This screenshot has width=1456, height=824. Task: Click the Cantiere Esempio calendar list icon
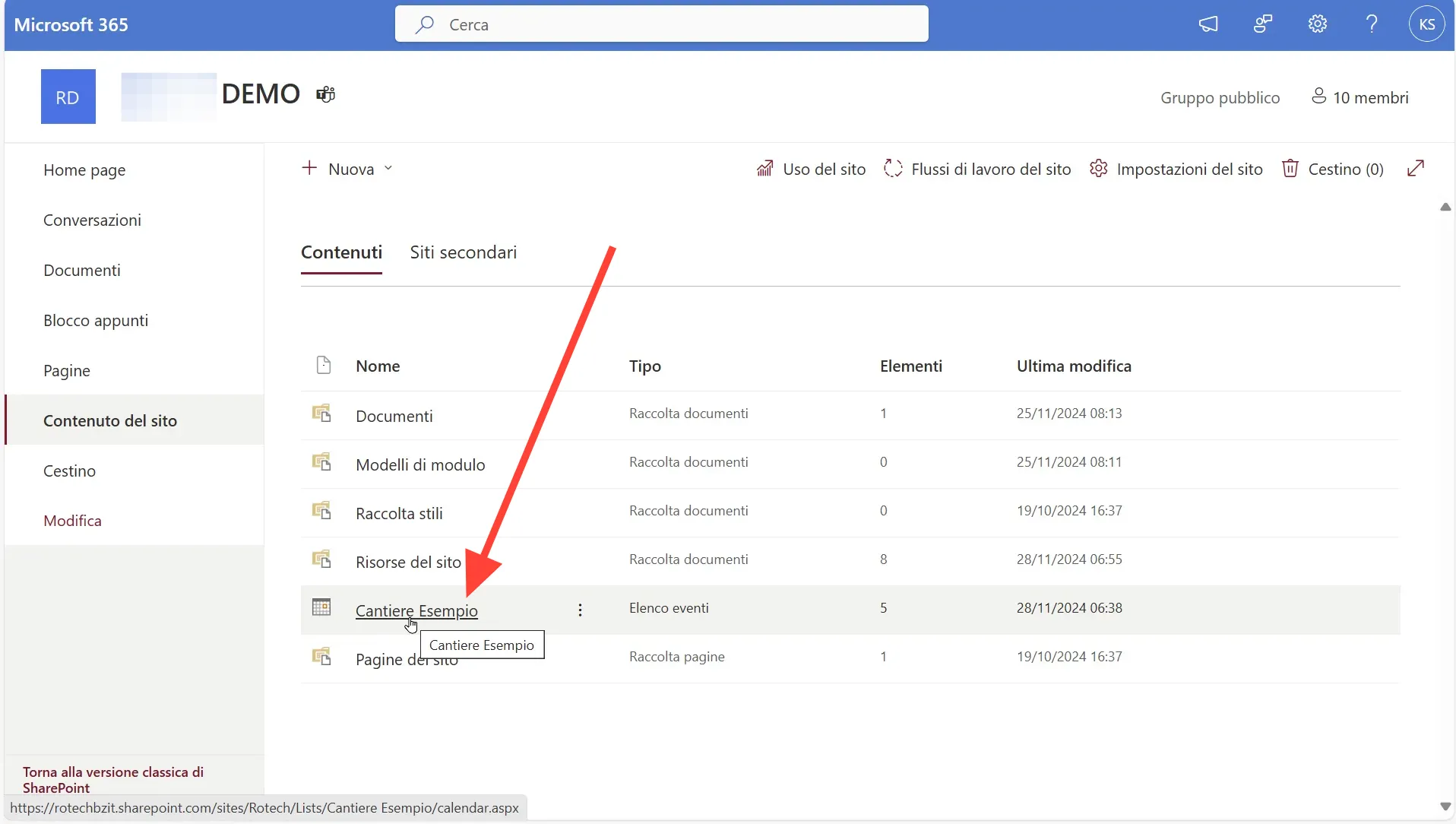[x=321, y=607]
